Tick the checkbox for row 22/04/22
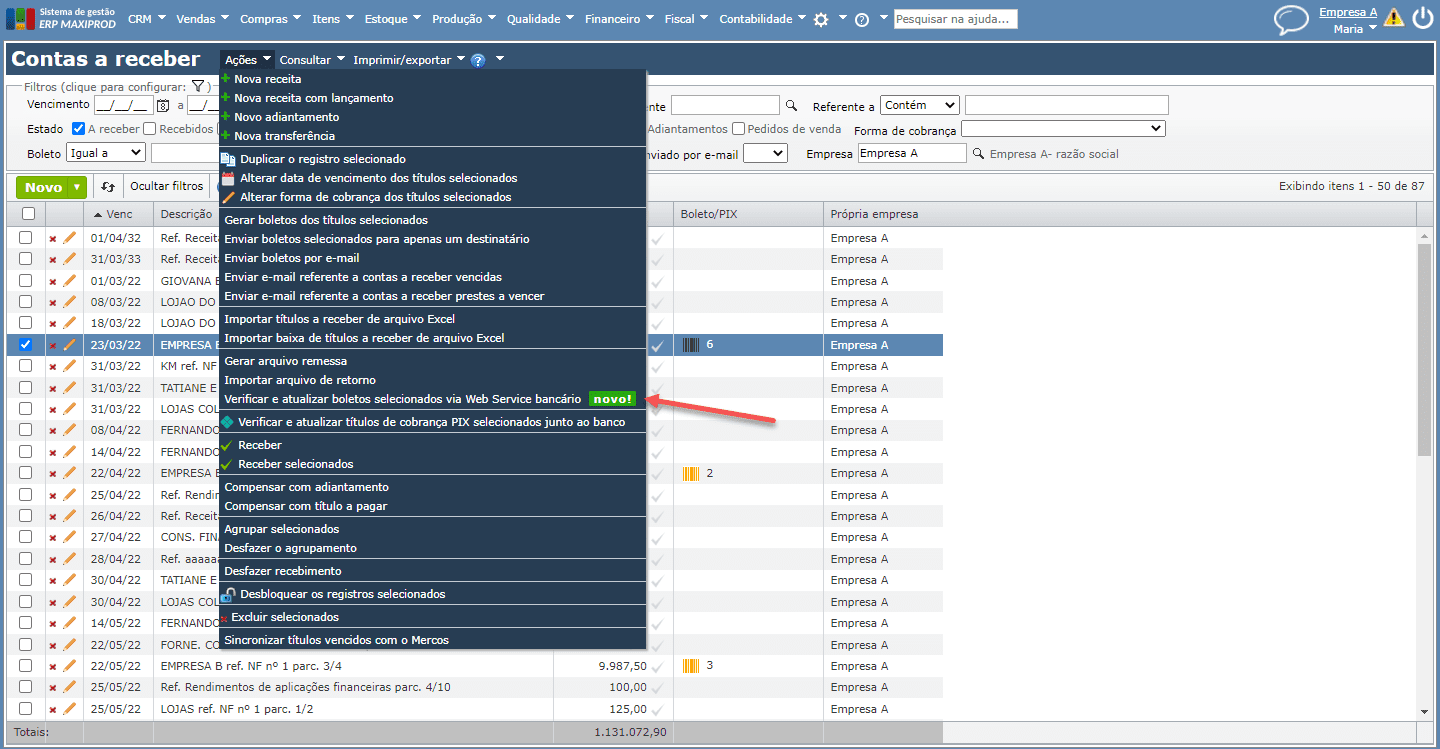The height and width of the screenshot is (749, 1440). [x=26, y=473]
